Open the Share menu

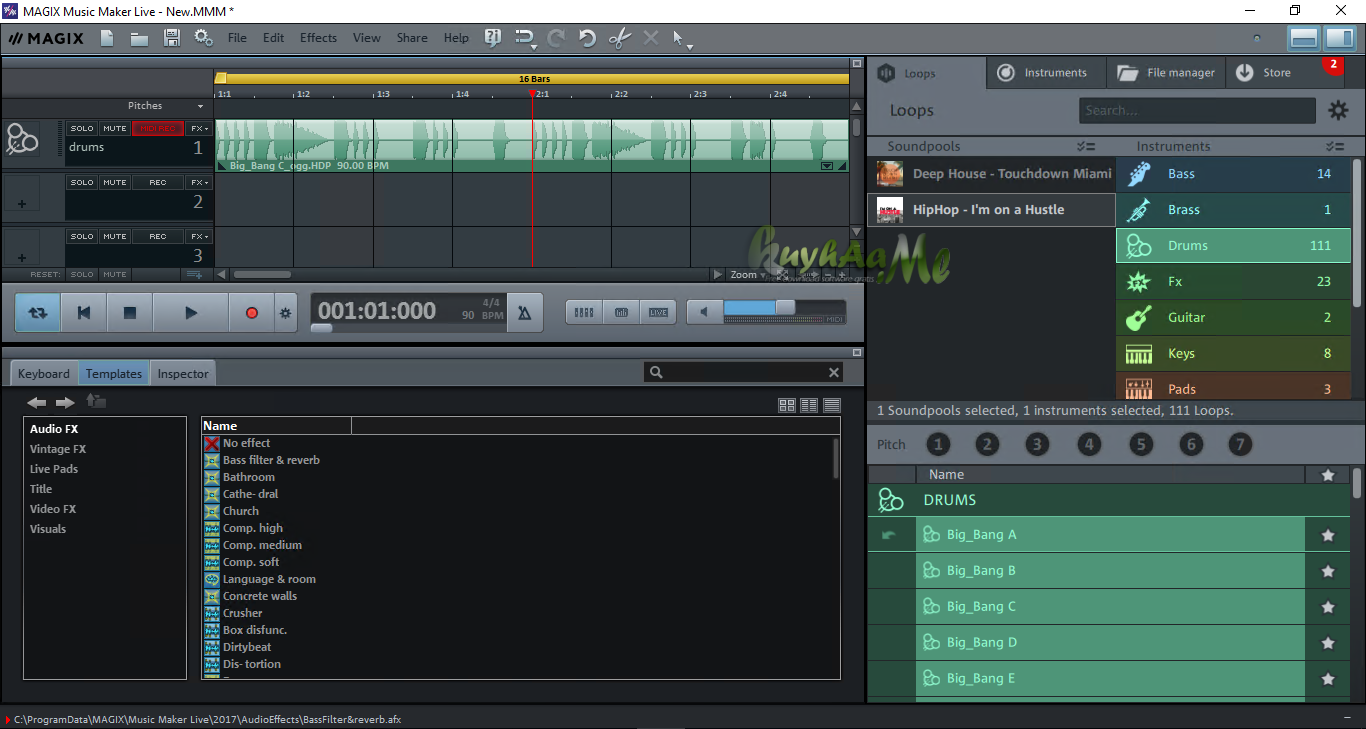click(x=412, y=38)
